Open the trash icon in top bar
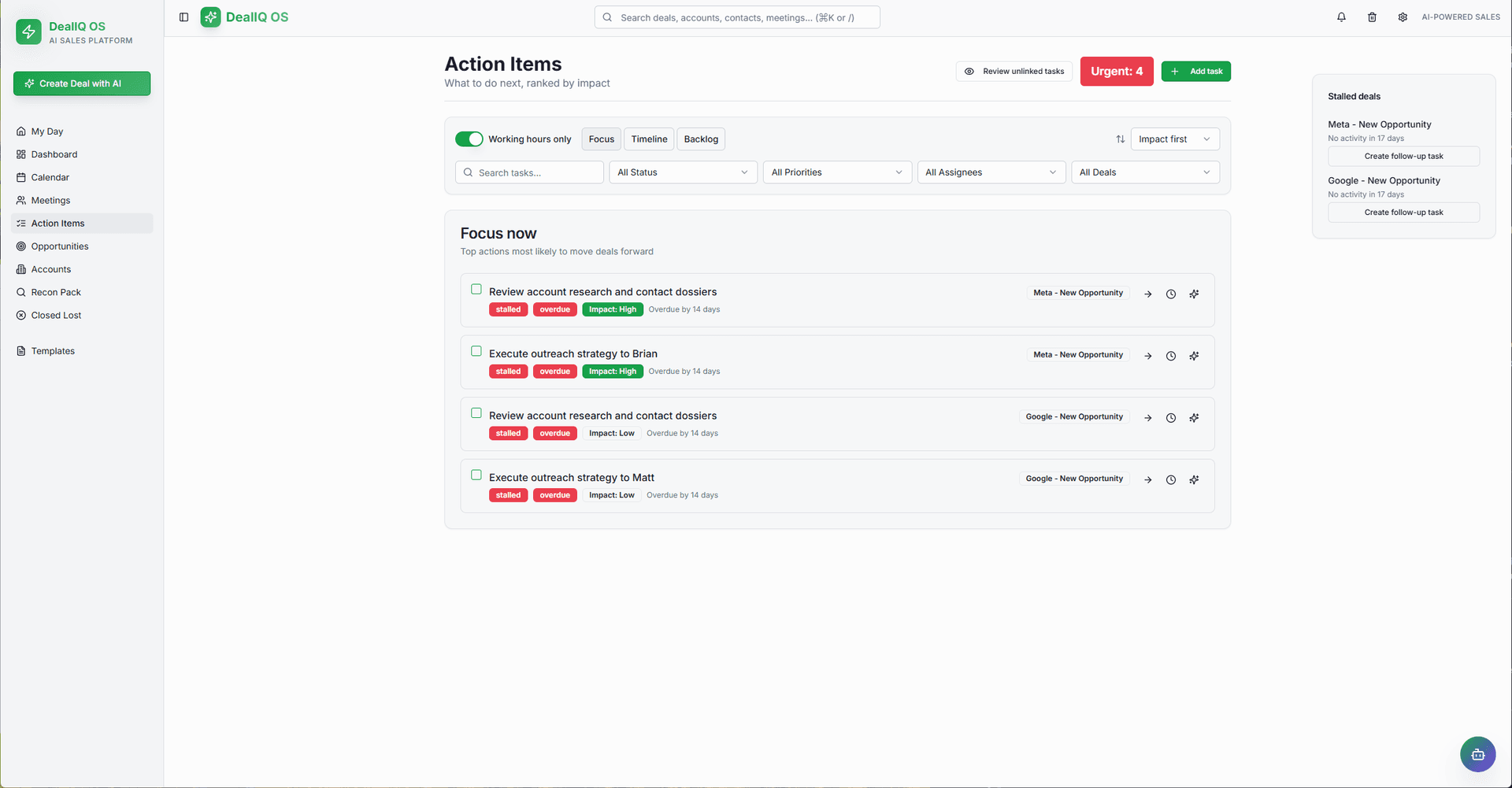Image resolution: width=1512 pixels, height=788 pixels. point(1372,17)
